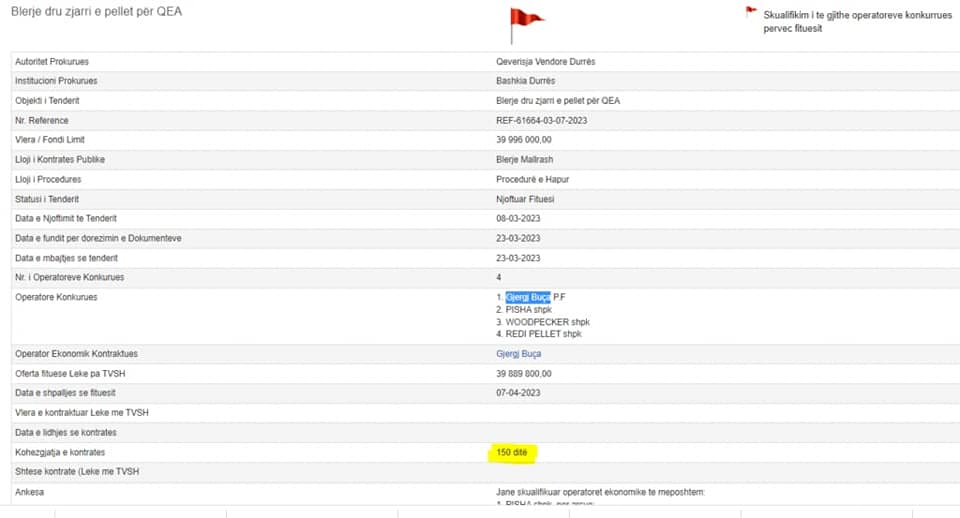This screenshot has height=518, width=960.
Task: Click the PISHA shpk operator entry
Action: (528, 310)
